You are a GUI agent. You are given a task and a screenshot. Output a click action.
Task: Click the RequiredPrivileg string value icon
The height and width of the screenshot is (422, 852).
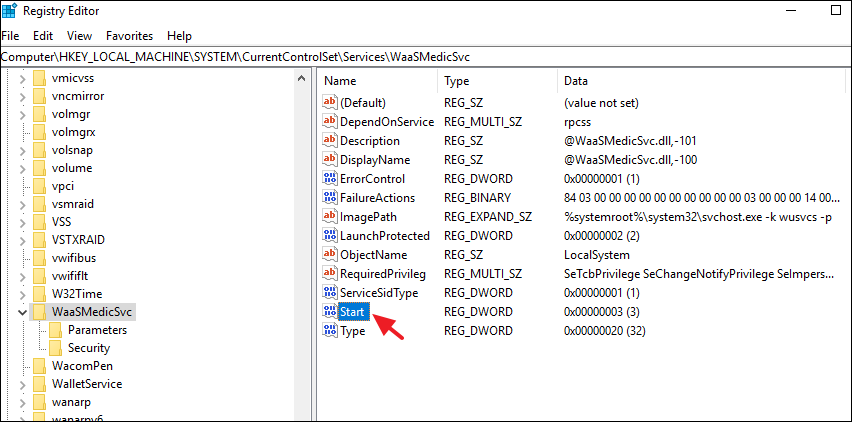(x=330, y=274)
